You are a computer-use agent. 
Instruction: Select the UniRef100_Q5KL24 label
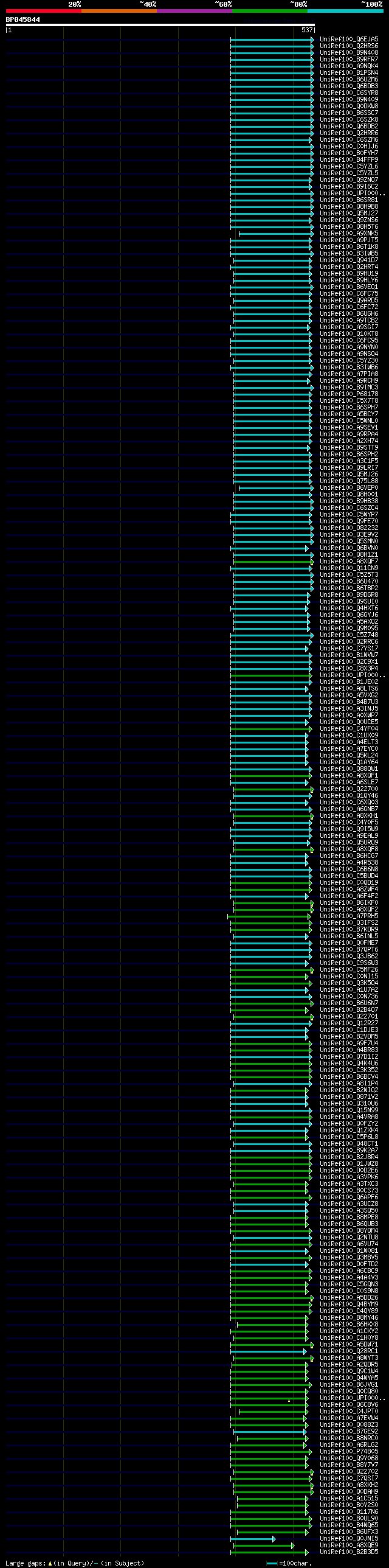coord(349,755)
